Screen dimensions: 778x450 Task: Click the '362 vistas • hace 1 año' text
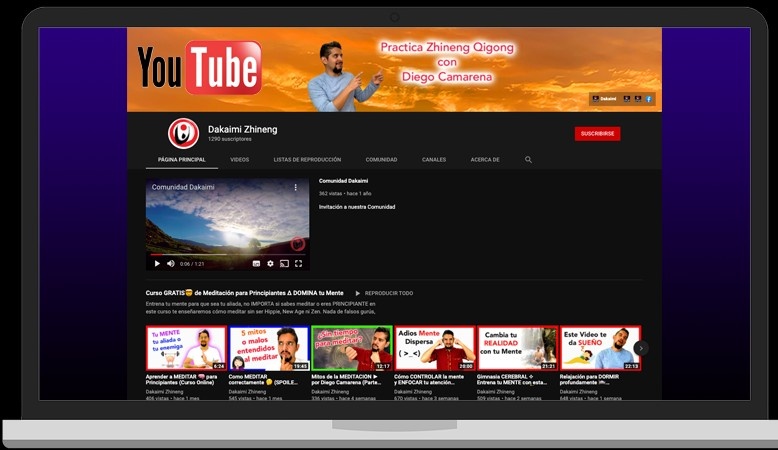click(345, 193)
